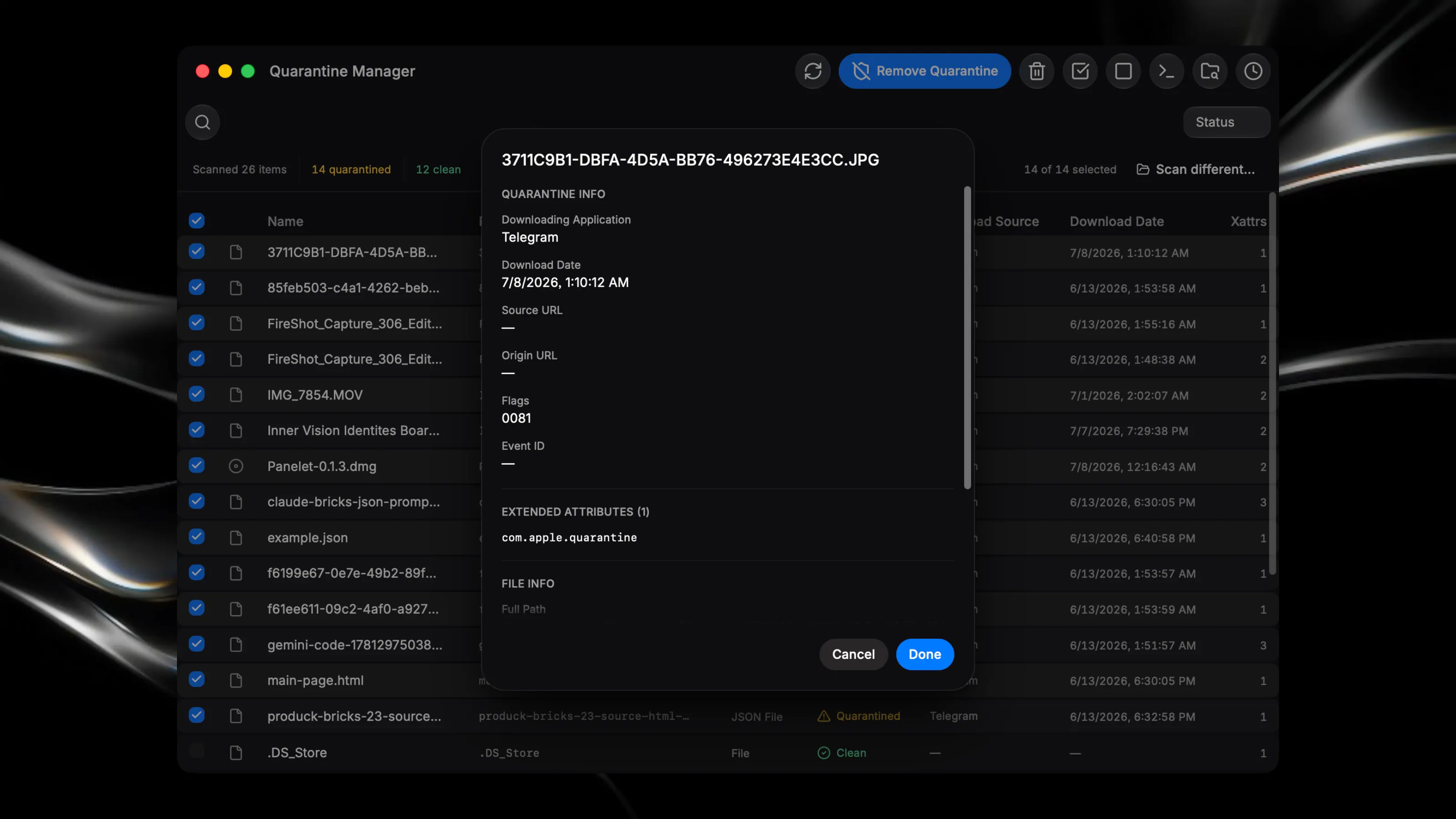This screenshot has width=1456, height=819.
Task: Click the 7/1/2026, 2:02:07 AM date cell
Action: (1129, 396)
